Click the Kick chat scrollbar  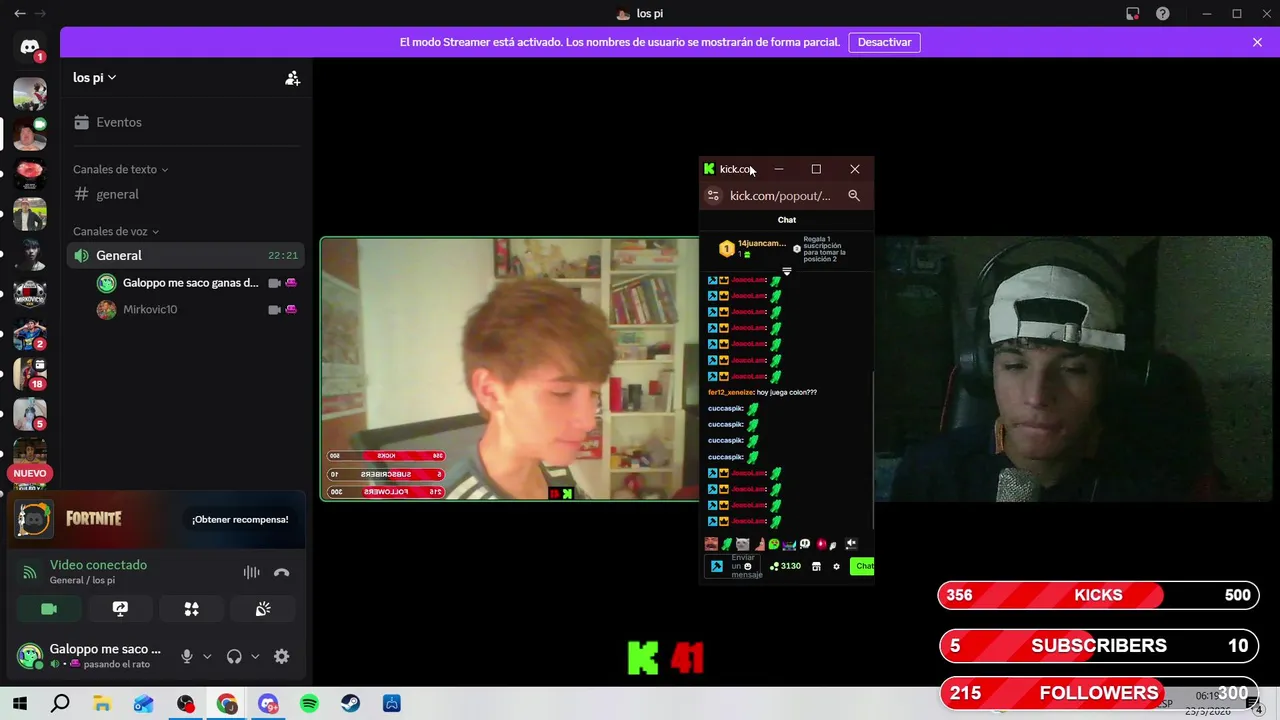point(873,450)
